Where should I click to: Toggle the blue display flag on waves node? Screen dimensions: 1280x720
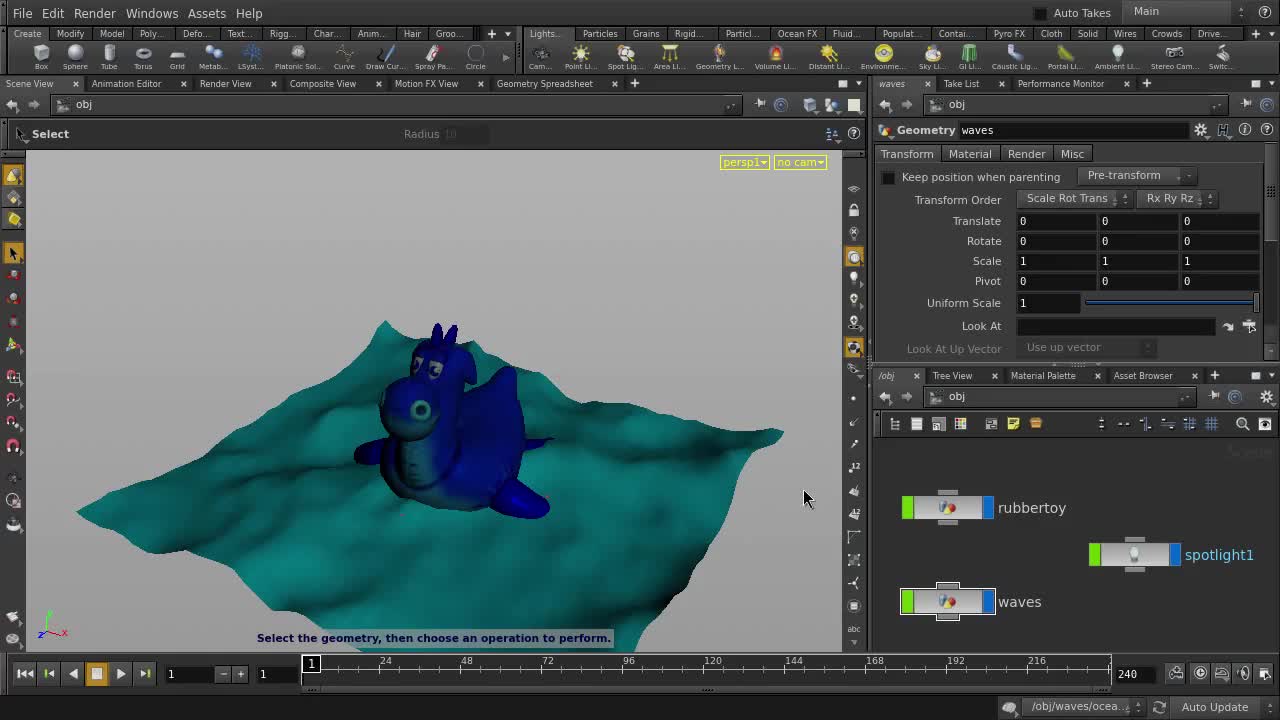(x=989, y=601)
